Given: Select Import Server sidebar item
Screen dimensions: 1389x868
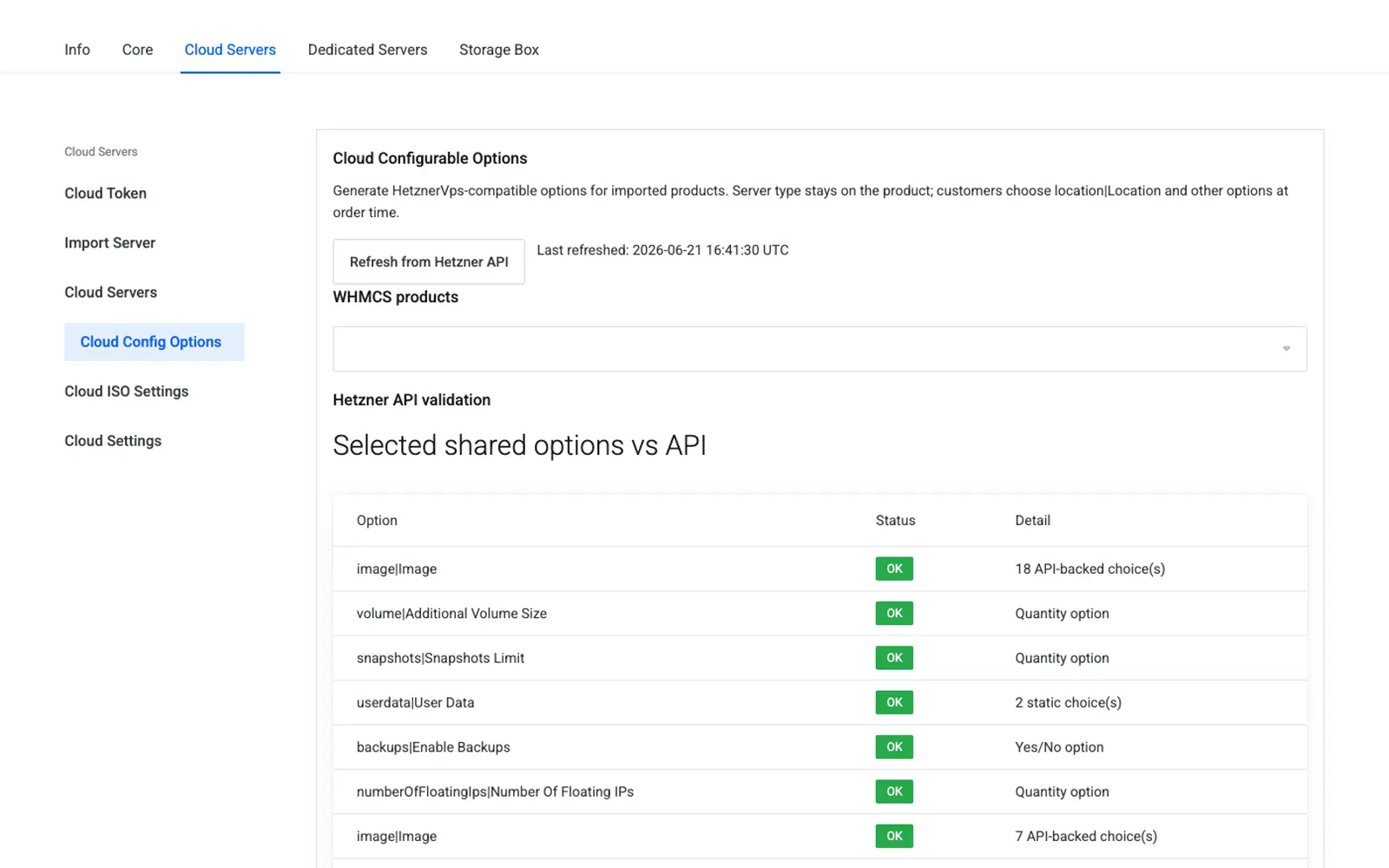Looking at the screenshot, I should 109,242.
